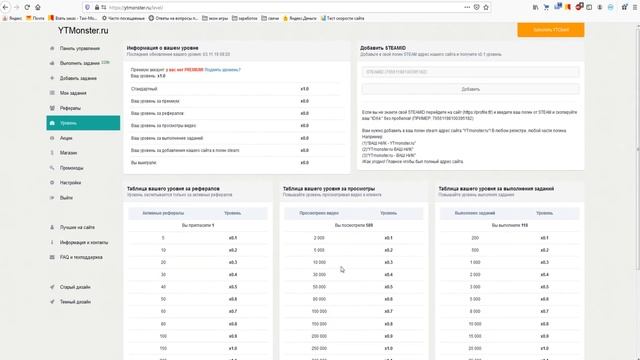Go to browser home page icon
The height and width of the screenshot is (360, 640).
click(38, 7)
